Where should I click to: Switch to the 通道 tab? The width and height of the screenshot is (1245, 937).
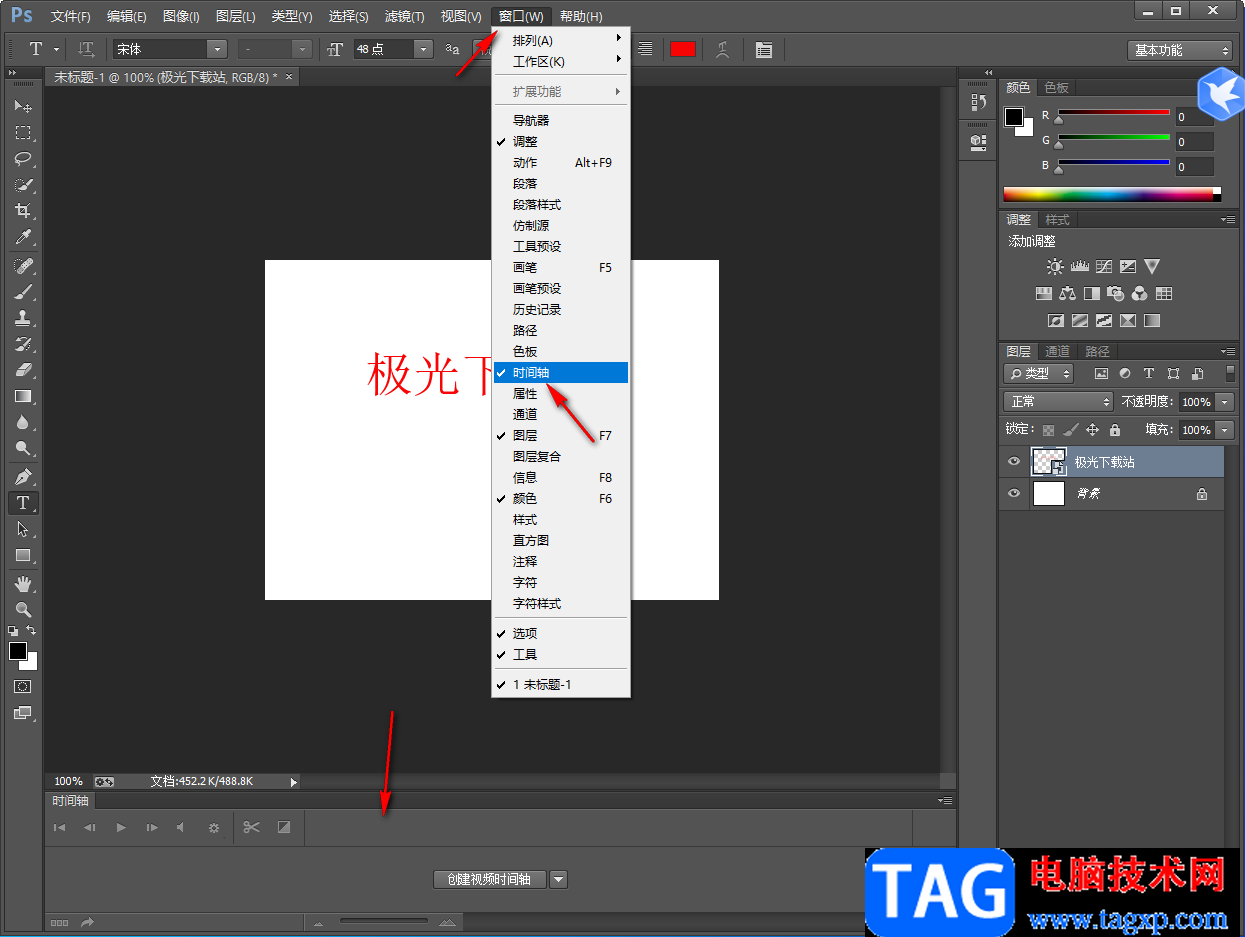coord(1057,351)
